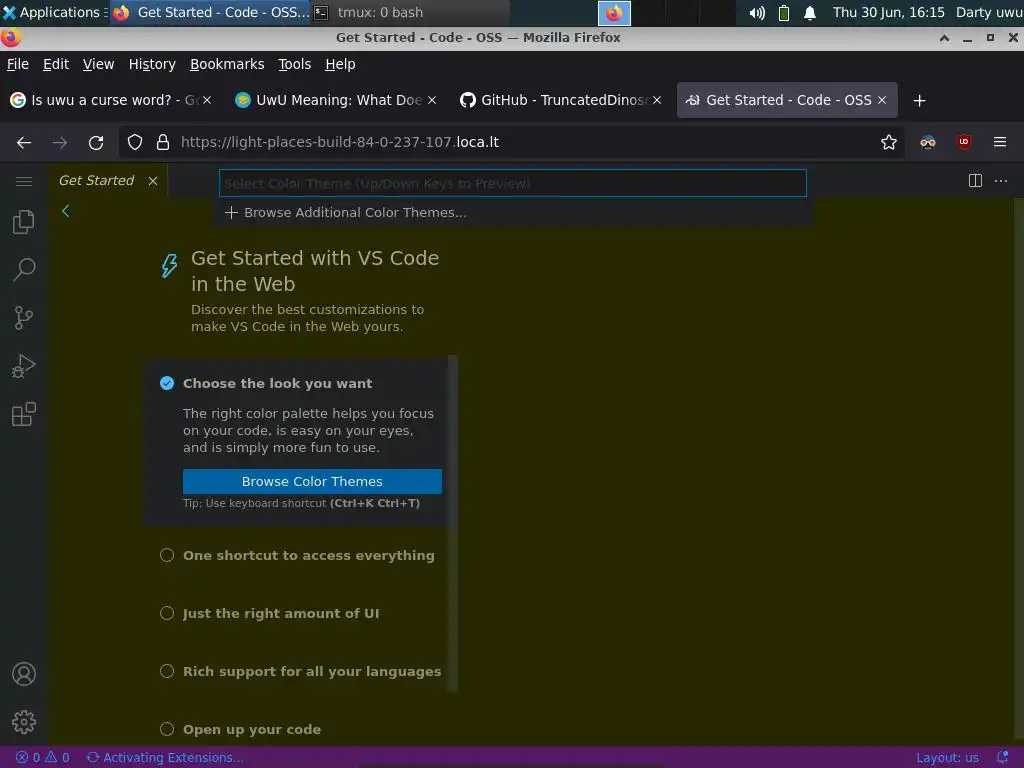This screenshot has height=768, width=1024.
Task: Close the Get Started - Code - OSS browser tab
Action: click(x=882, y=101)
